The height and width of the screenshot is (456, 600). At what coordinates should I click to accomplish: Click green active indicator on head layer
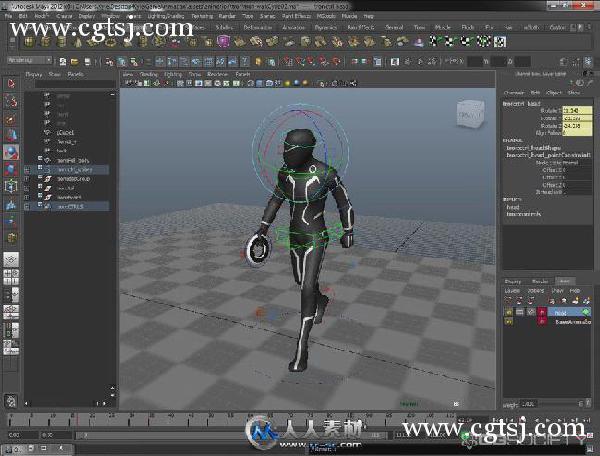(586, 312)
